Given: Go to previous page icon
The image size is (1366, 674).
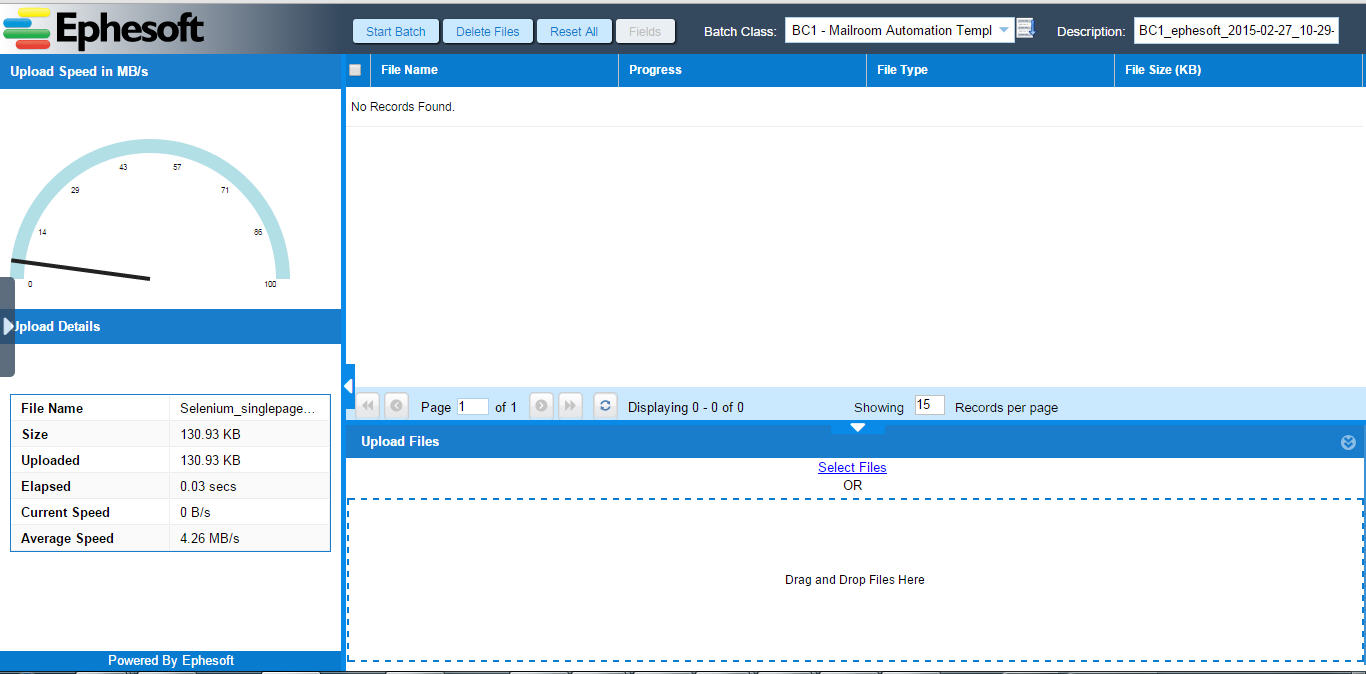Looking at the screenshot, I should click(396, 406).
